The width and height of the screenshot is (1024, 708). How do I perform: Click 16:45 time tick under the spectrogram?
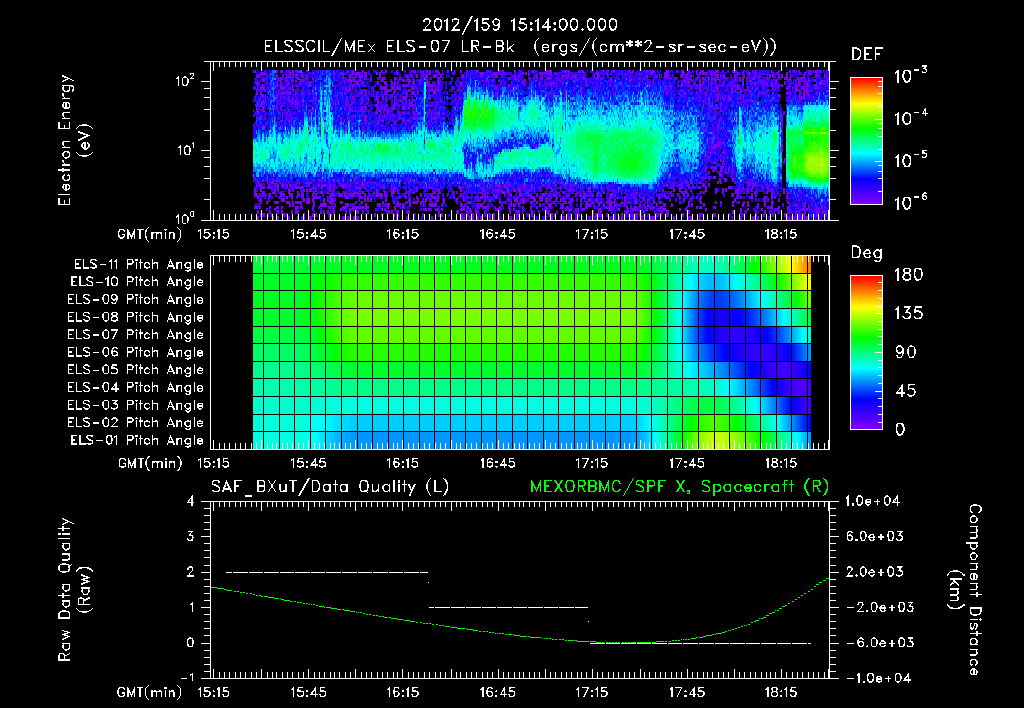tap(497, 234)
